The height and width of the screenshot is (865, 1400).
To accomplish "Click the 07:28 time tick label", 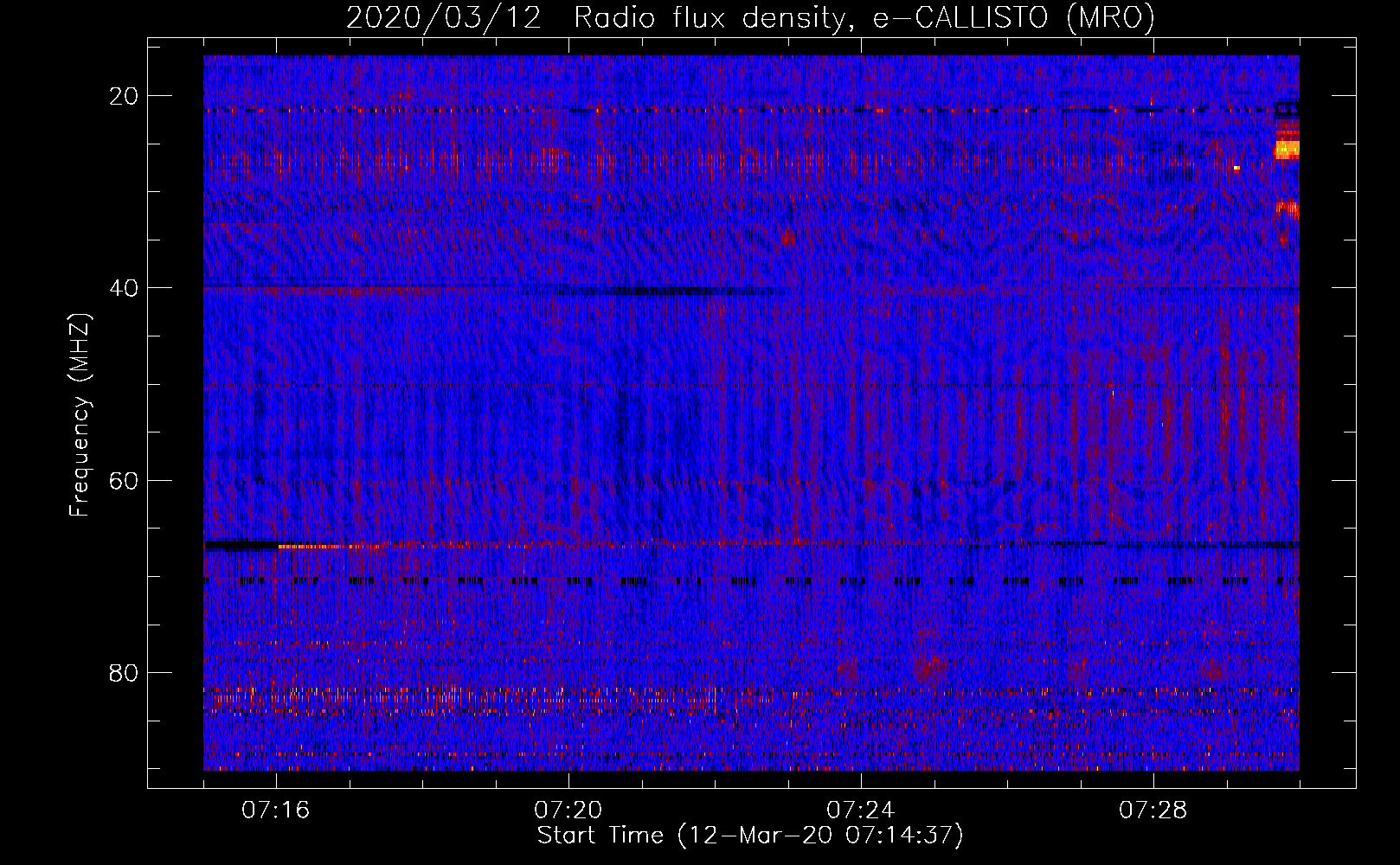I will pos(1153,811).
